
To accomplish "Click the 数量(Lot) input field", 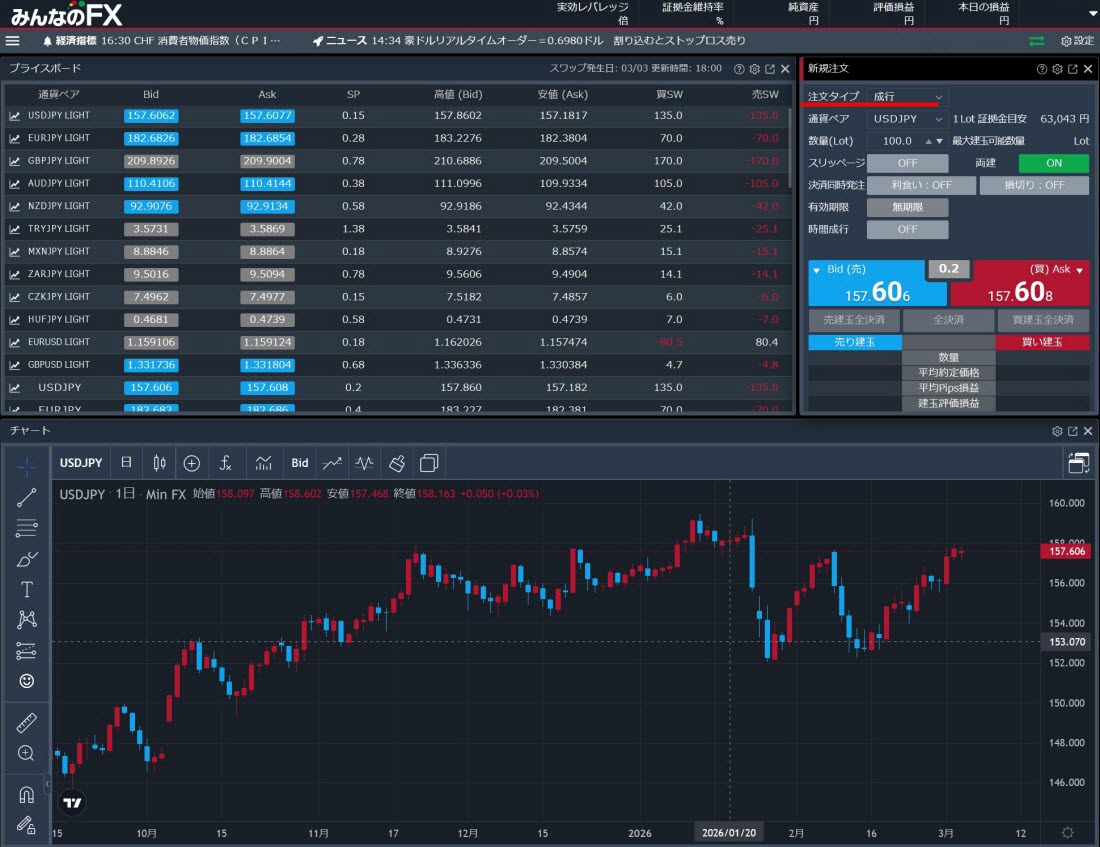I will [897, 141].
